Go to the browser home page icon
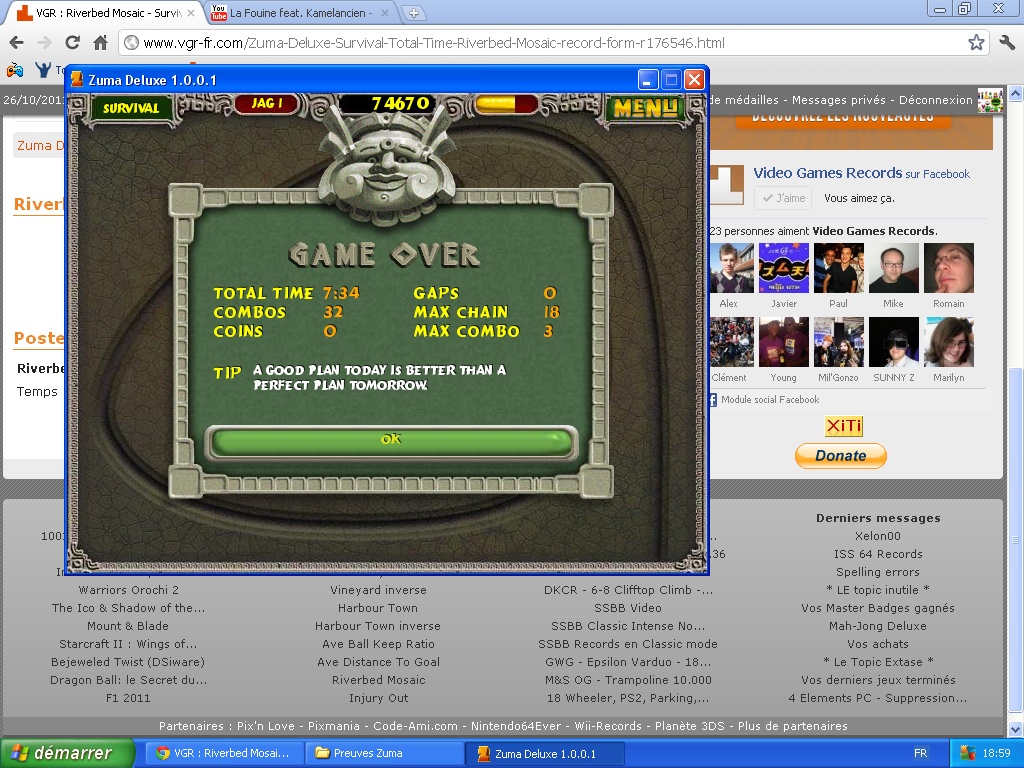The image size is (1024, 768). pos(100,43)
